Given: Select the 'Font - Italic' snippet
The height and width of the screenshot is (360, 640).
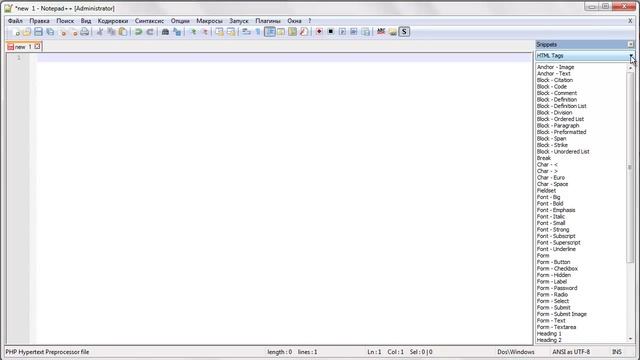Looking at the screenshot, I should coord(551,217).
